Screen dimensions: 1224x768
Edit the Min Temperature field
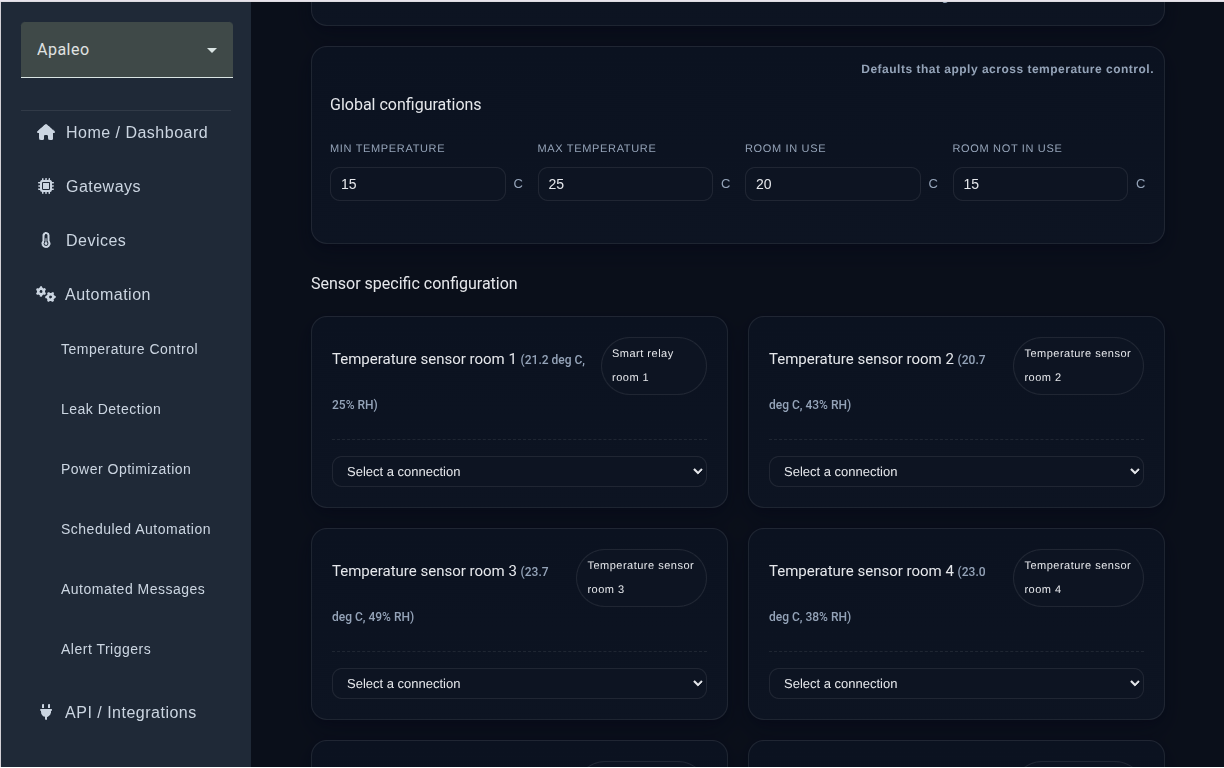coord(417,184)
